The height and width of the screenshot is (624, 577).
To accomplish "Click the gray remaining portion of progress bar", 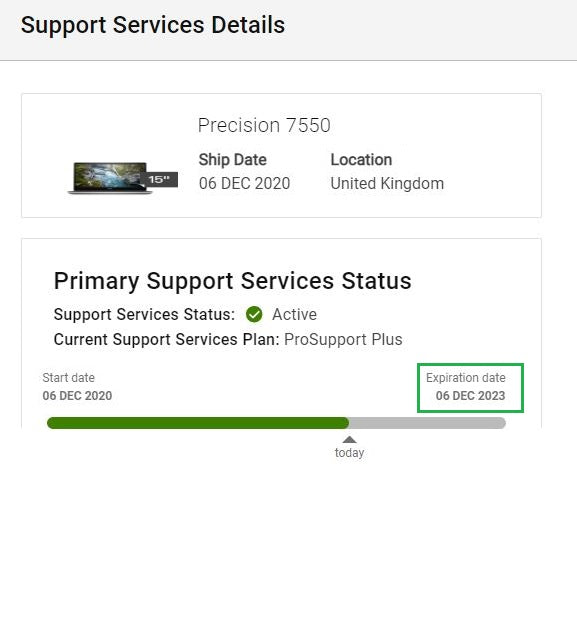I will tap(427, 423).
